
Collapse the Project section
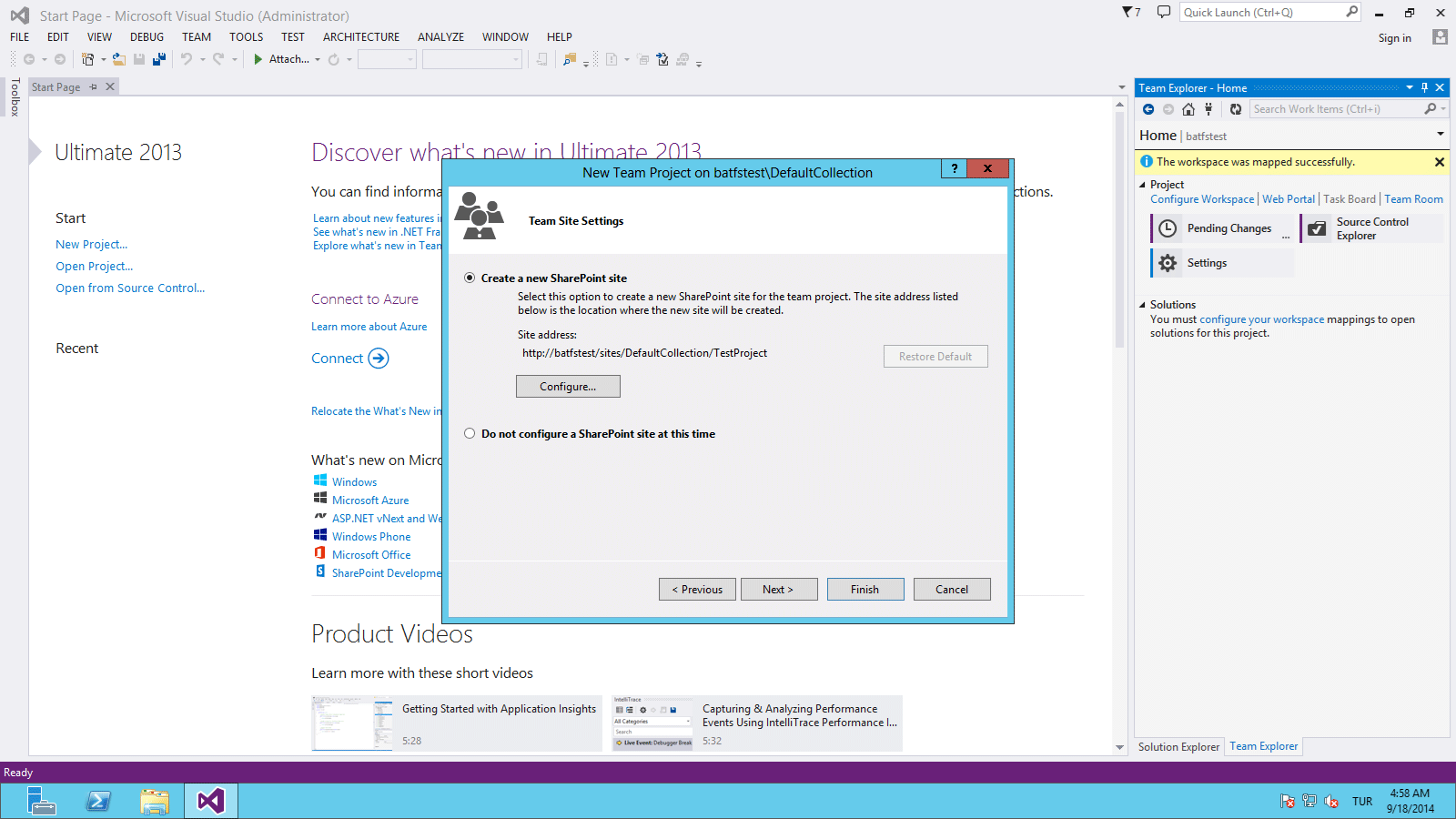1144,184
